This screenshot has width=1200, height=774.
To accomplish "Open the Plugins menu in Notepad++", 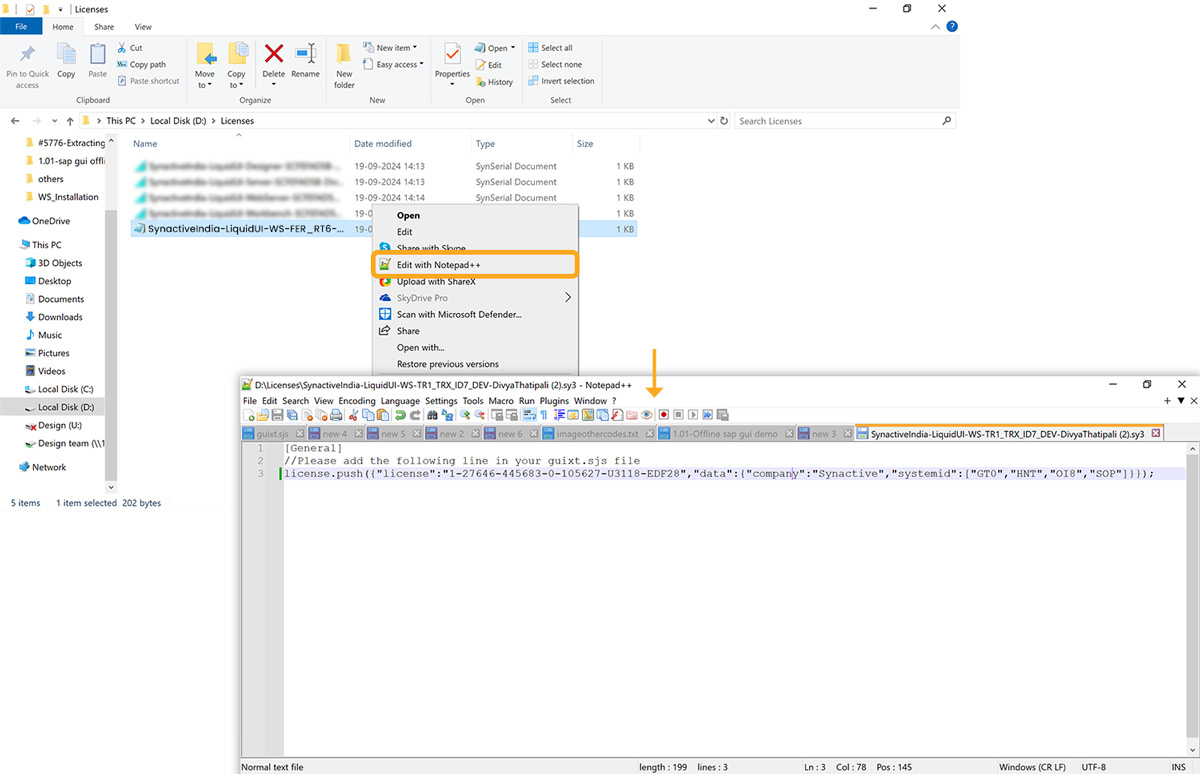I will [554, 401].
